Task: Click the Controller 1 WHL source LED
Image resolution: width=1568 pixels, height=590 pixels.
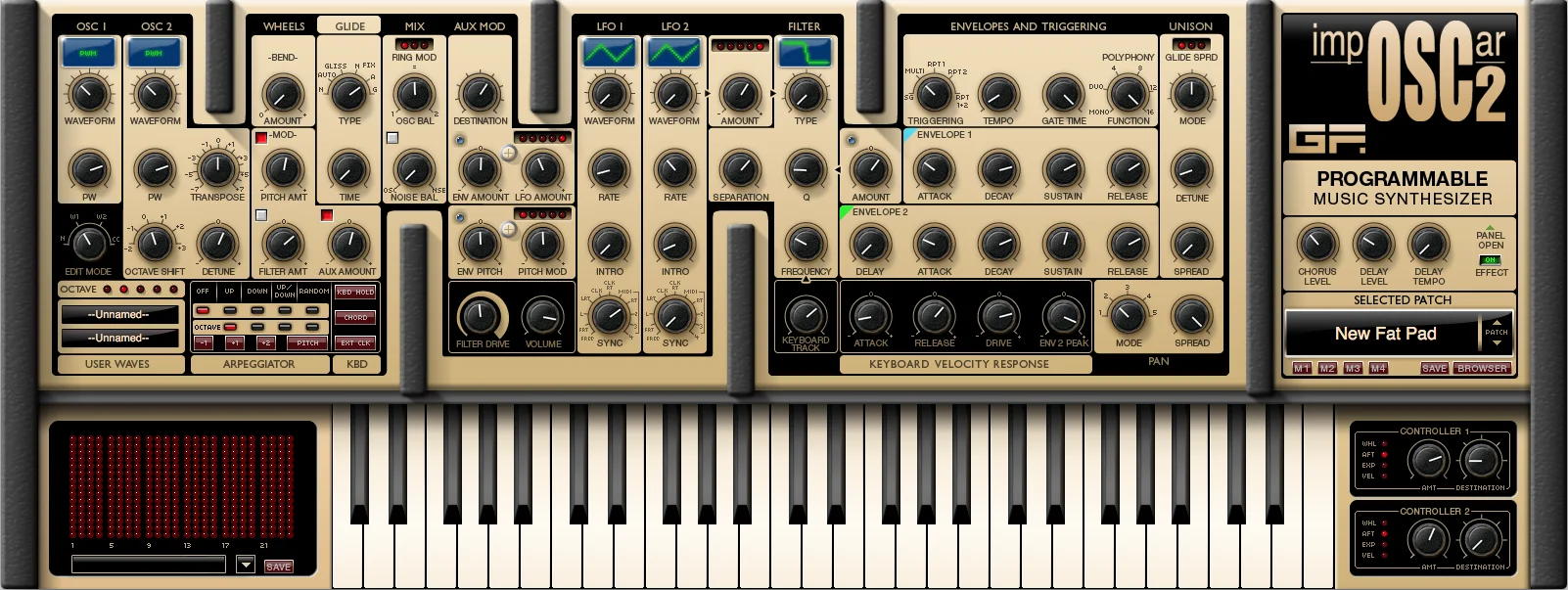Action: 1385,444
